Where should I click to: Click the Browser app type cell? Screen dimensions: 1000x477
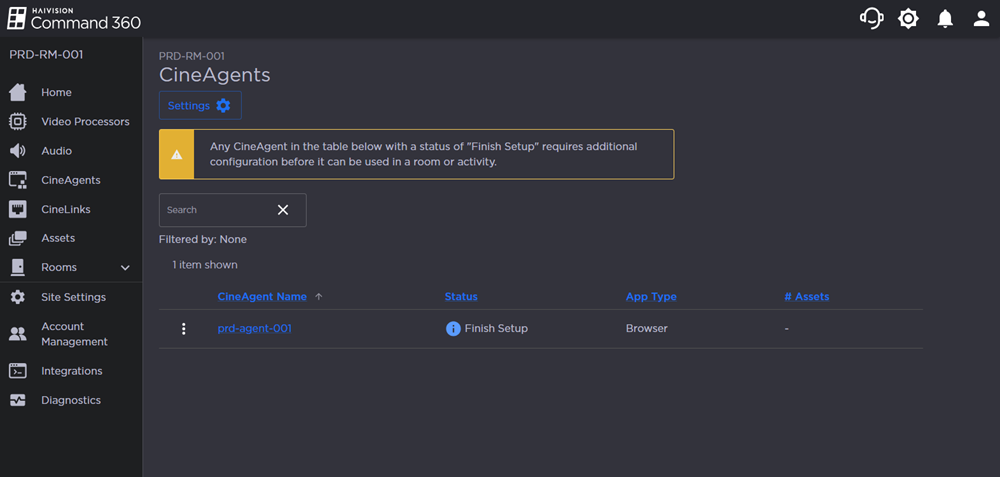[647, 328]
